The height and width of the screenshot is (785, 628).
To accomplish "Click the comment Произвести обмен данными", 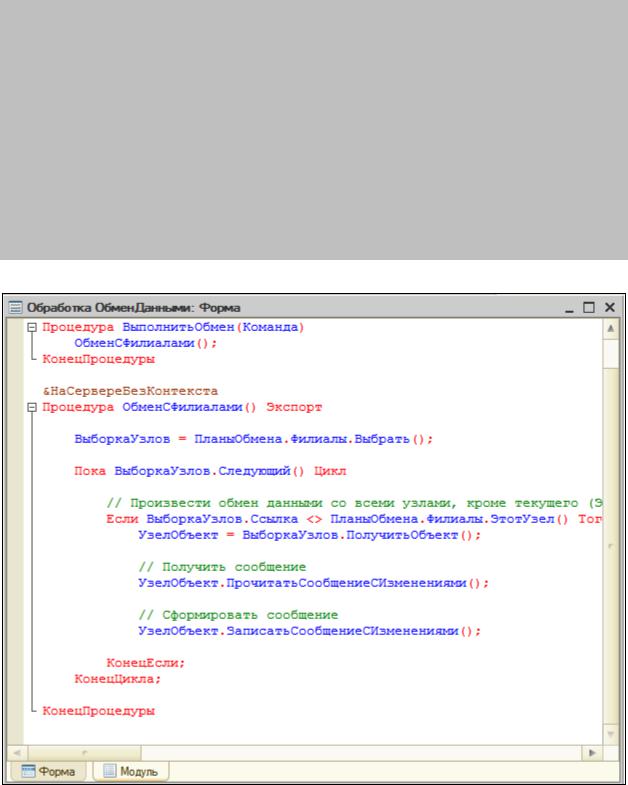I will (x=354, y=503).
